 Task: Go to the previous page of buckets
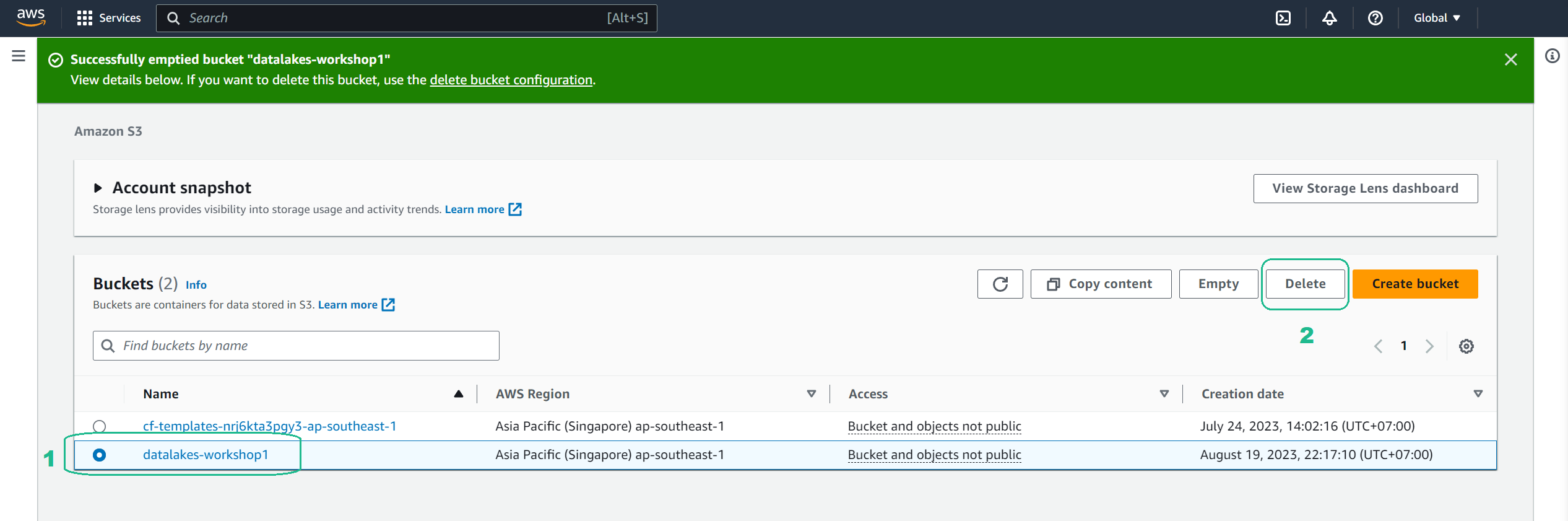tap(1378, 346)
